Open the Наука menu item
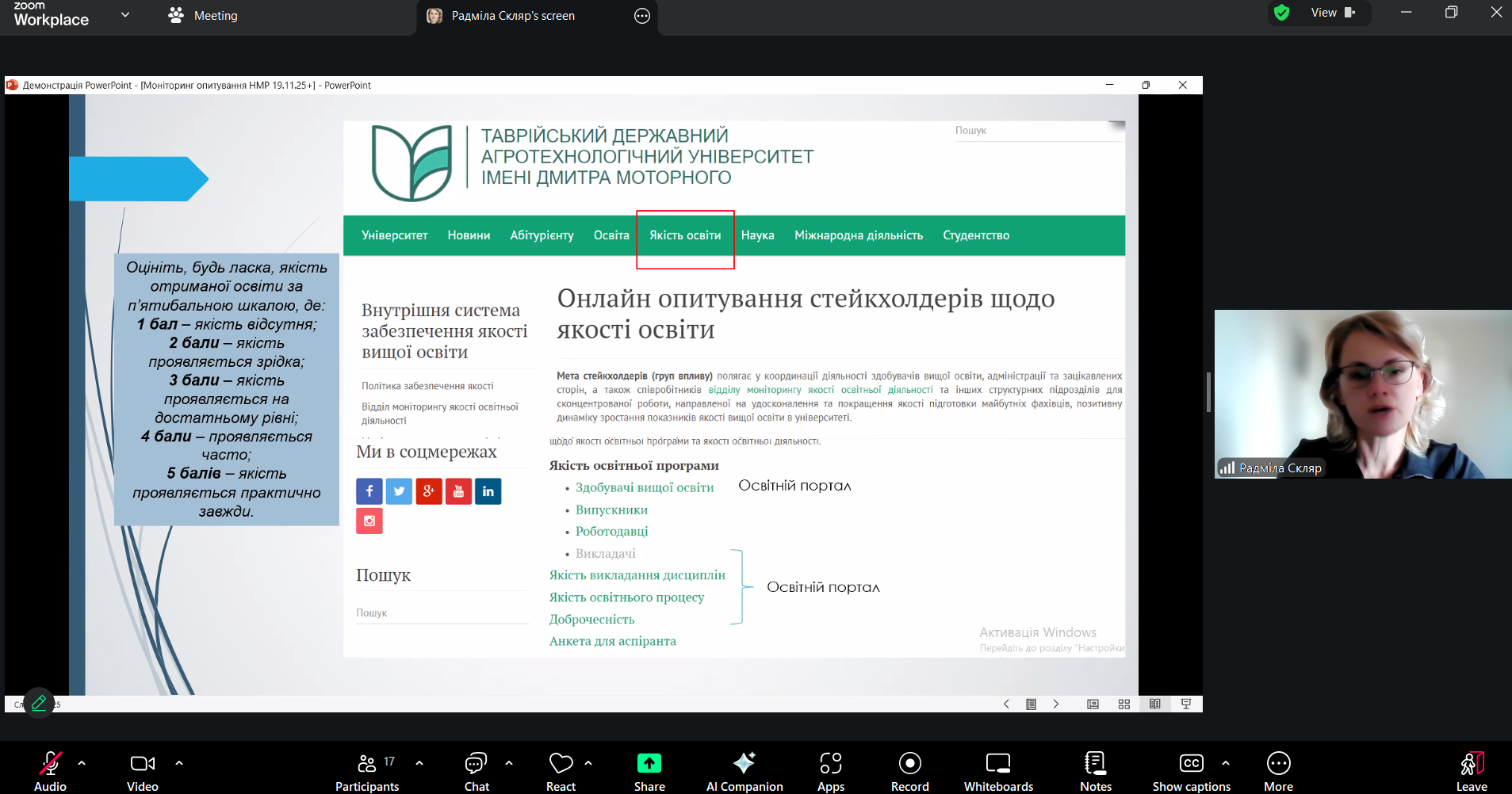Screen dimensions: 1512x794 (757, 235)
